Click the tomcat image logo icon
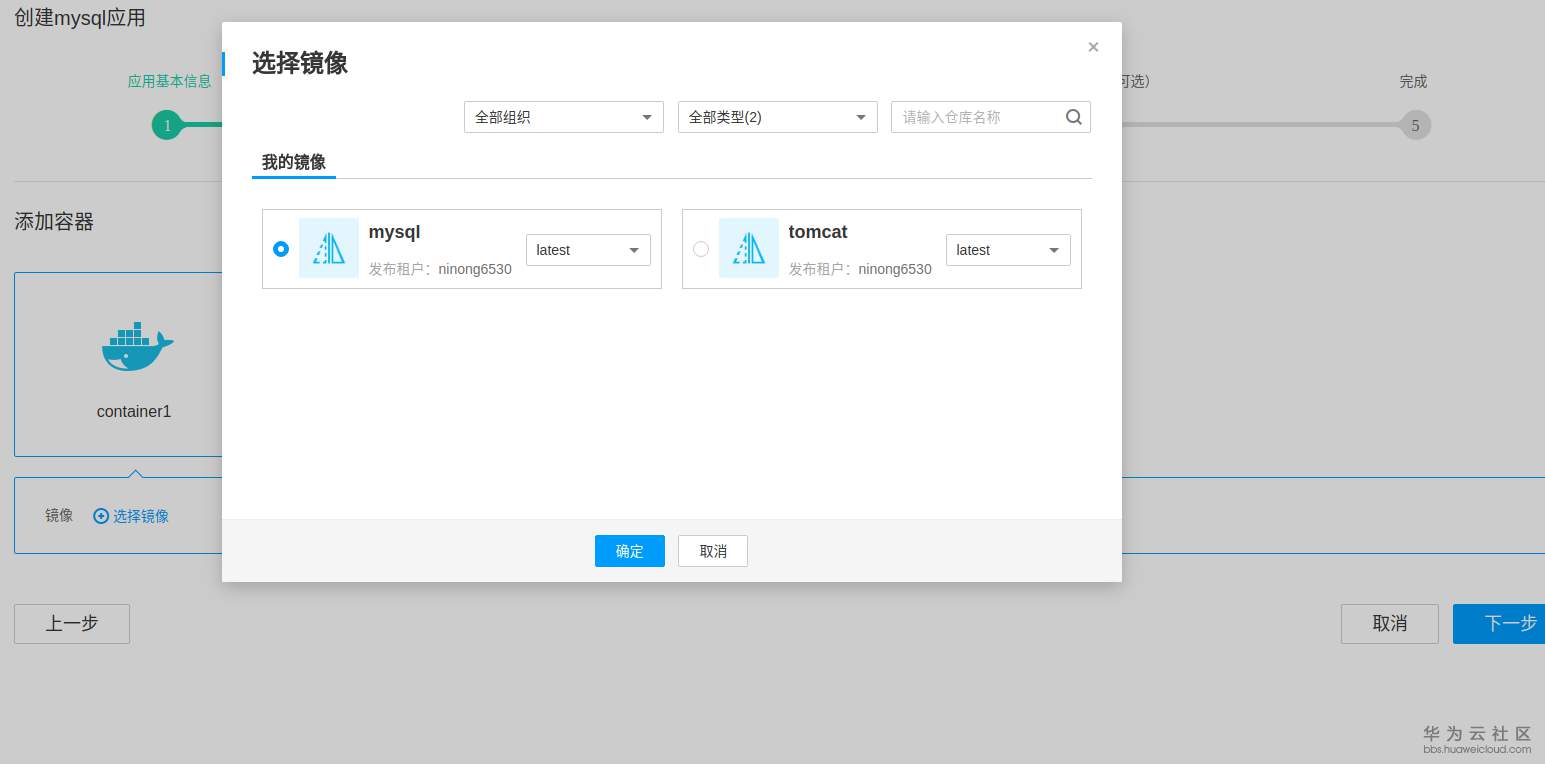This screenshot has width=1545, height=764. (749, 248)
